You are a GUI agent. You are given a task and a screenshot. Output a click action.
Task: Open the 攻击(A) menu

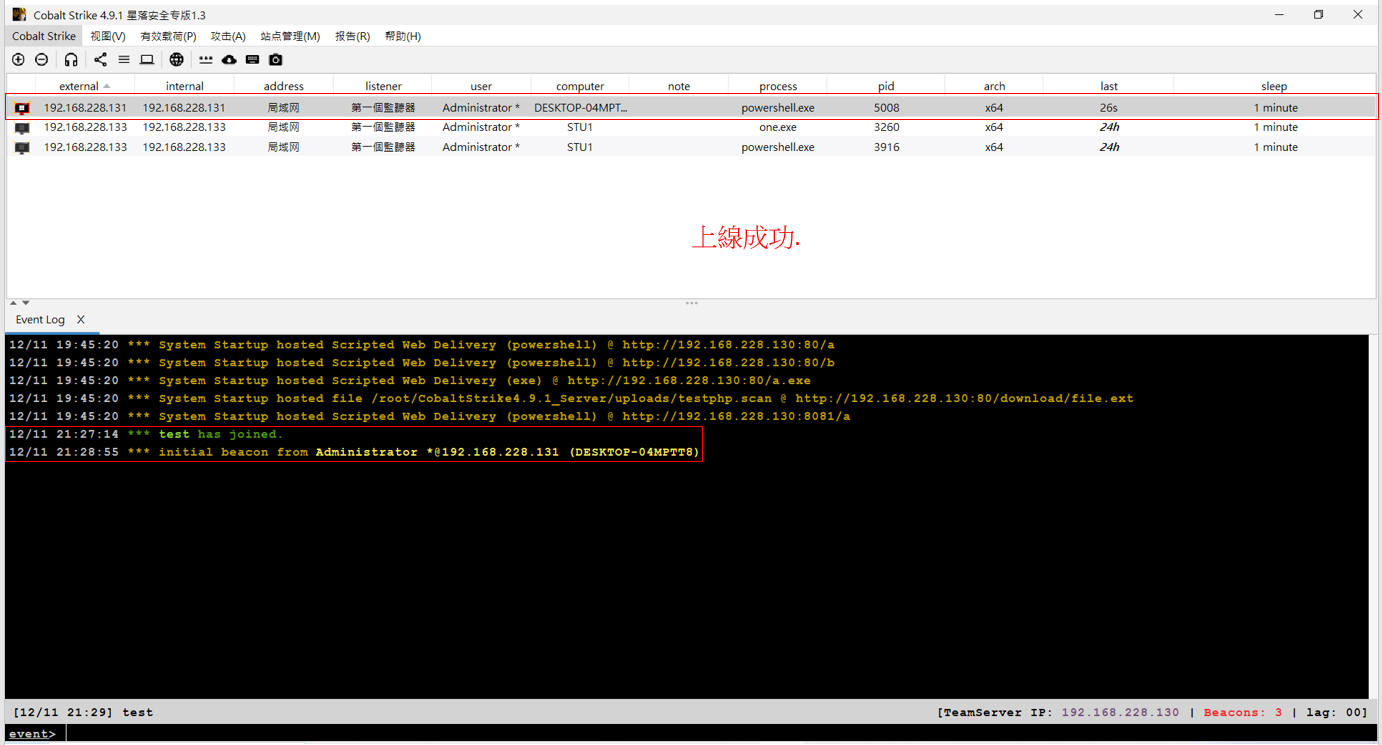click(x=228, y=36)
